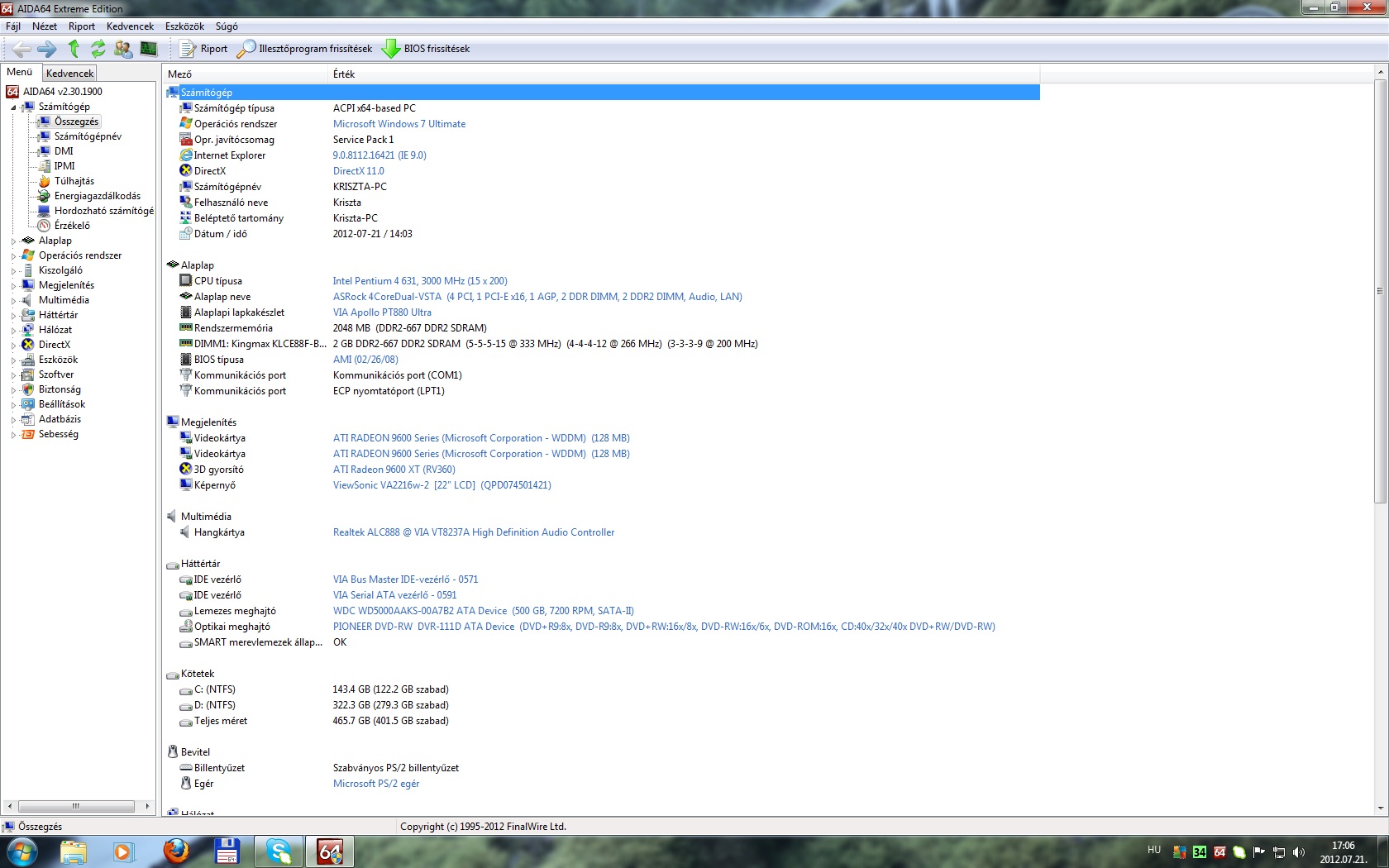Open the Realtek ALC888 audio link
Image resolution: width=1389 pixels, height=868 pixels.
[474, 532]
